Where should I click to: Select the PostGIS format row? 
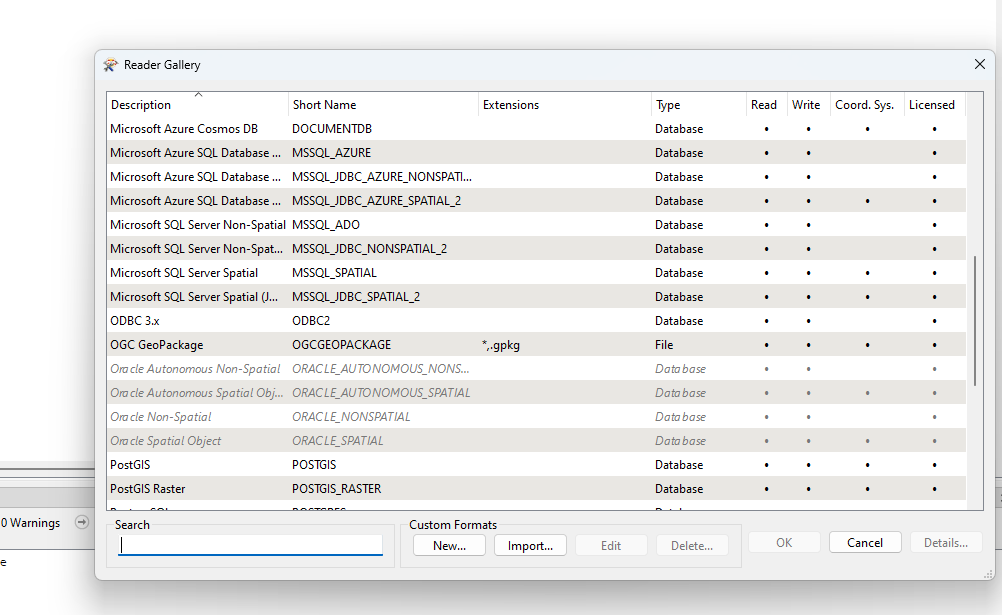(x=536, y=464)
